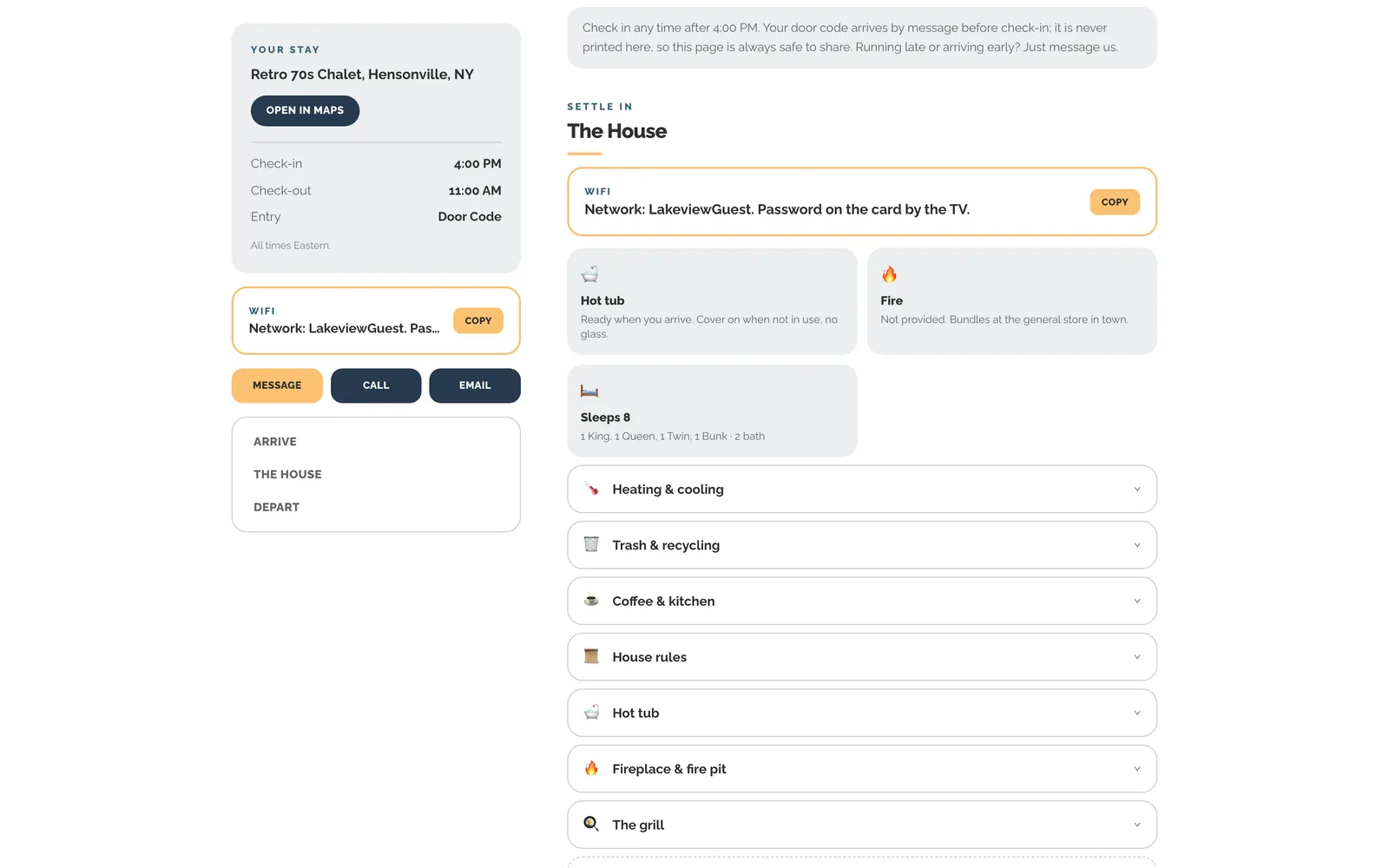The height and width of the screenshot is (868, 1389).
Task: Expand the Fireplace & fire pit chevron
Action: pos(1137,769)
